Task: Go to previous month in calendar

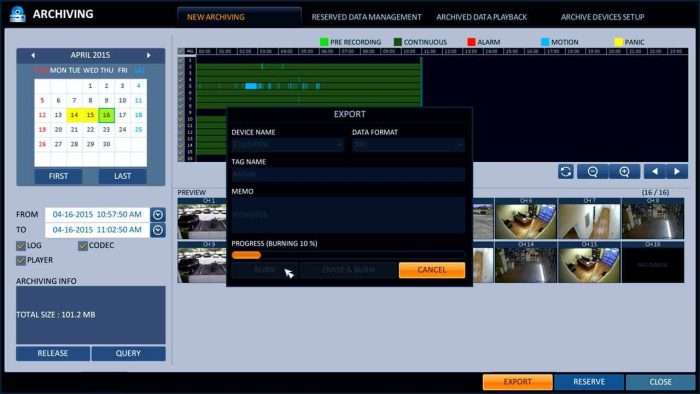Action: pyautogui.click(x=33, y=55)
